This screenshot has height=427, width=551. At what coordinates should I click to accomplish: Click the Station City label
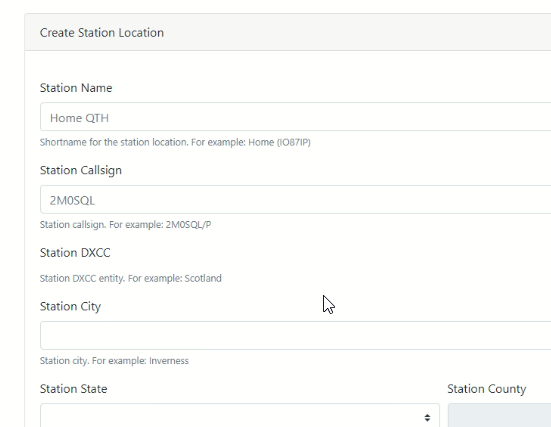(70, 306)
